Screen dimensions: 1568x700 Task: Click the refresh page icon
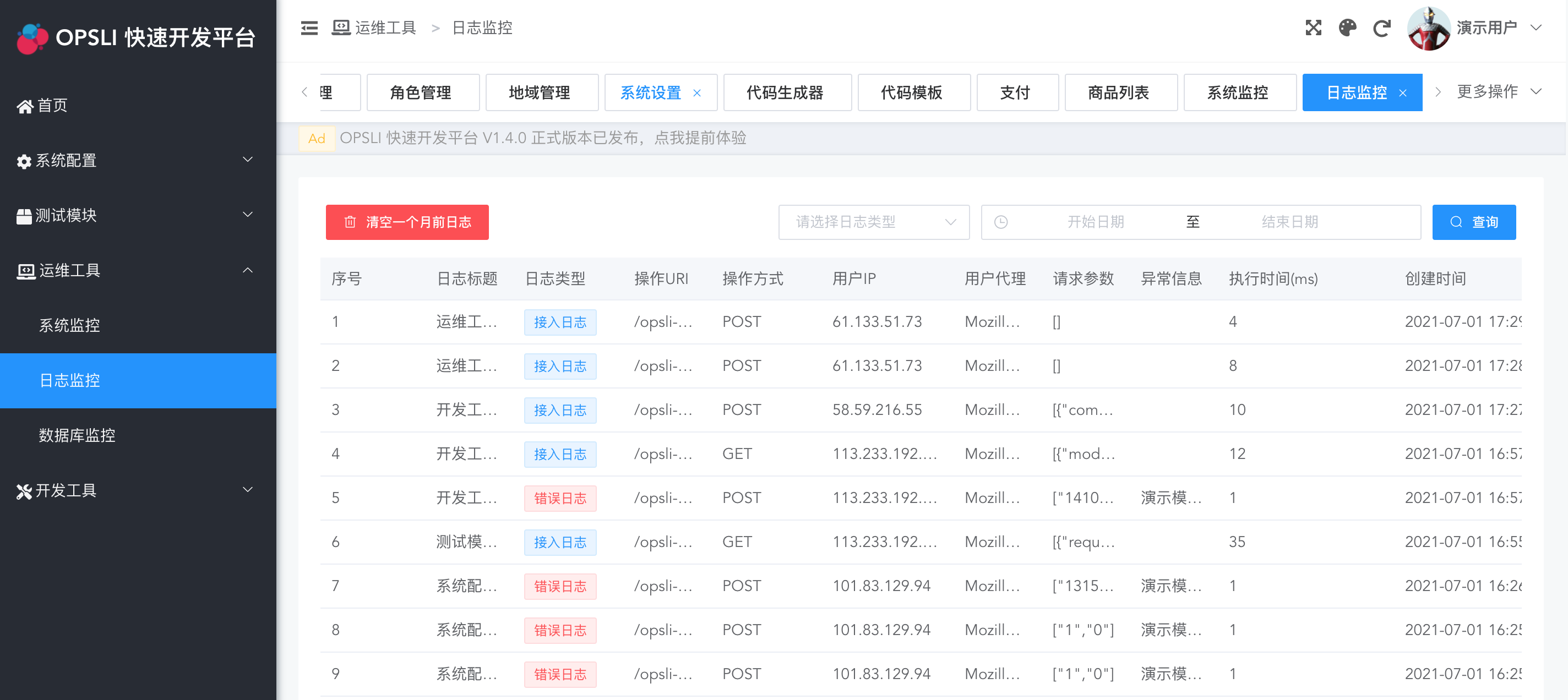click(x=1381, y=28)
